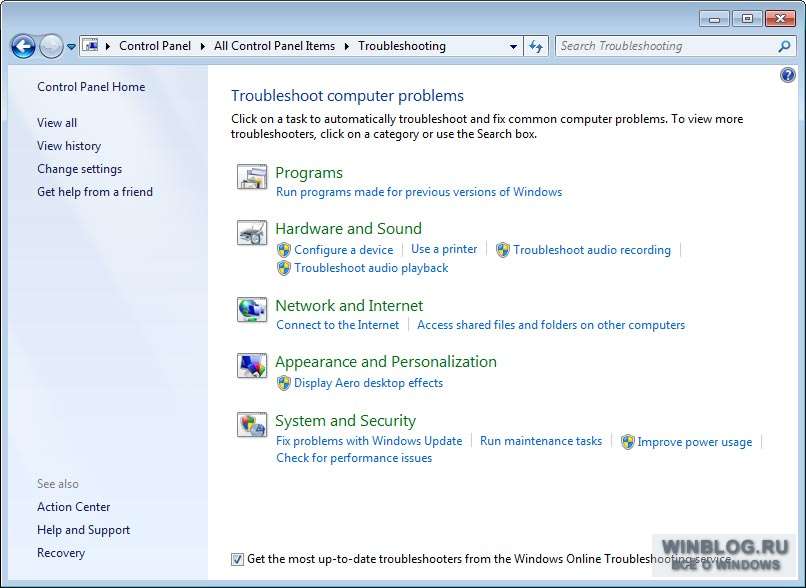
Task: Open Action Center under See also
Action: [x=74, y=507]
